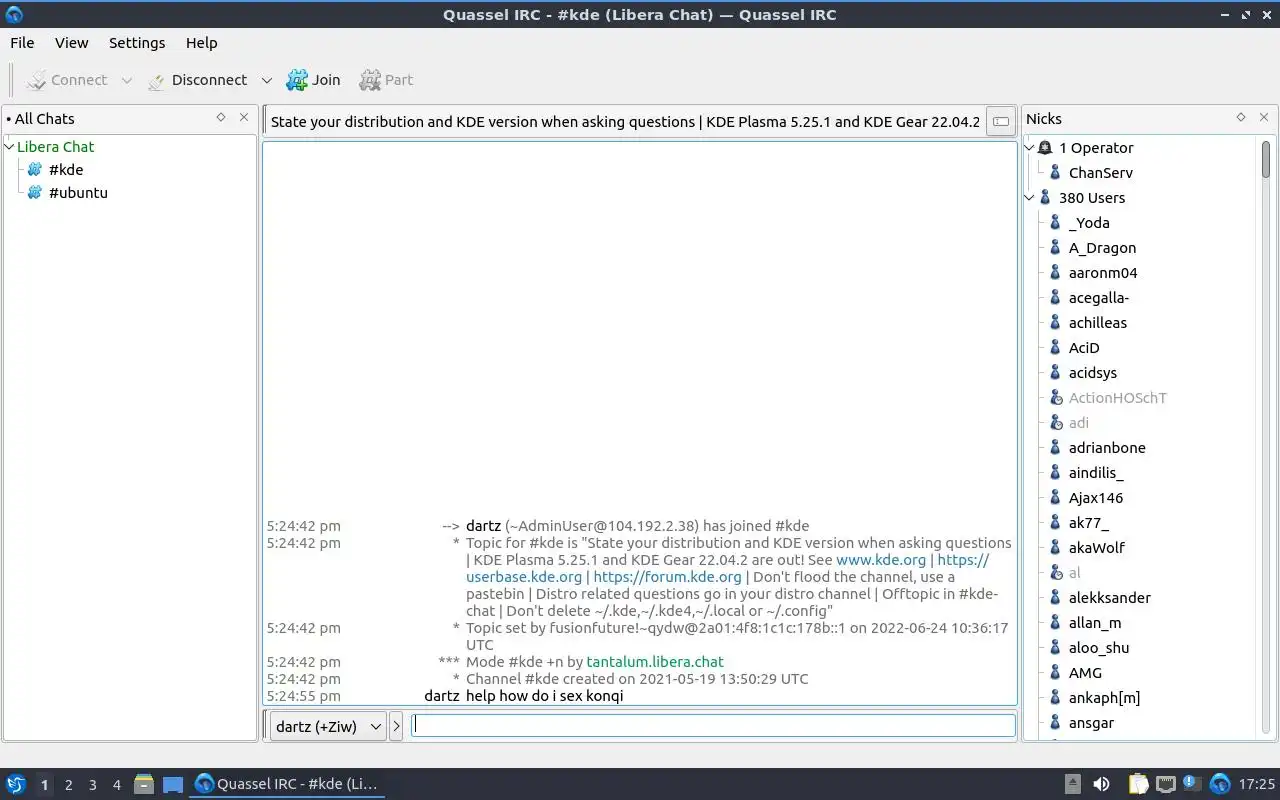Select AMG in the nick list

1085,673
